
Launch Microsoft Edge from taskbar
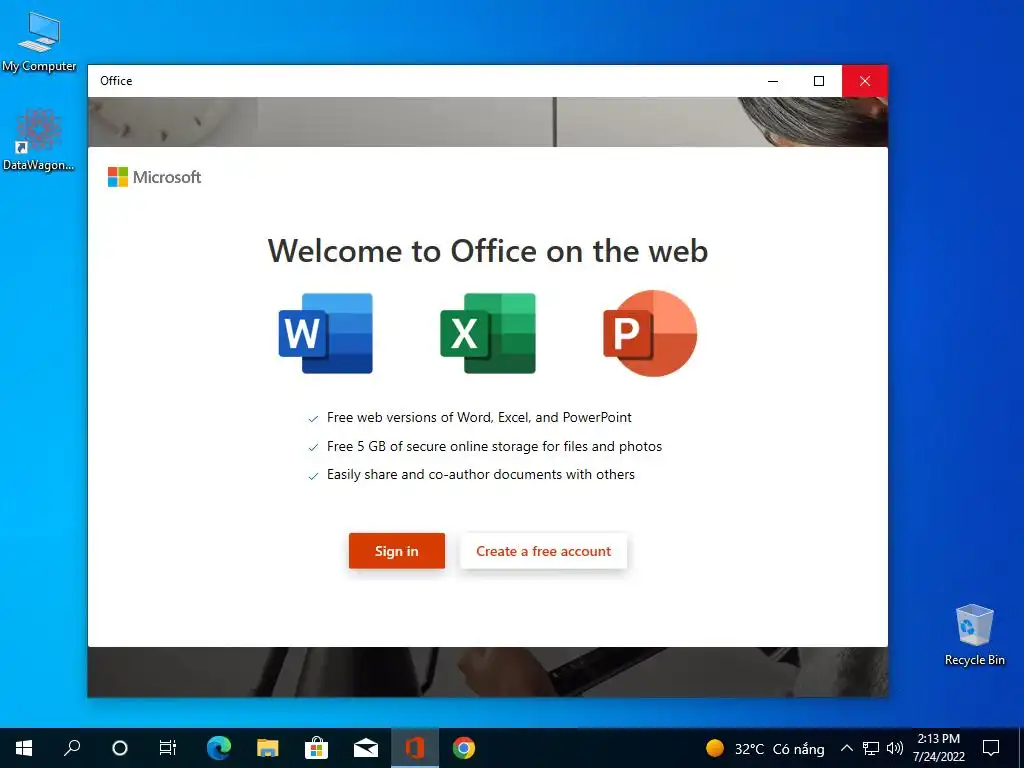[219, 748]
